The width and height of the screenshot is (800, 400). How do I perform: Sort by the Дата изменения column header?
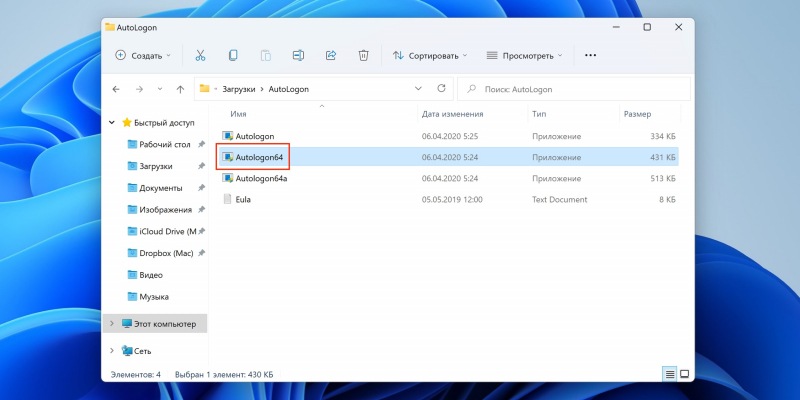pyautogui.click(x=453, y=114)
